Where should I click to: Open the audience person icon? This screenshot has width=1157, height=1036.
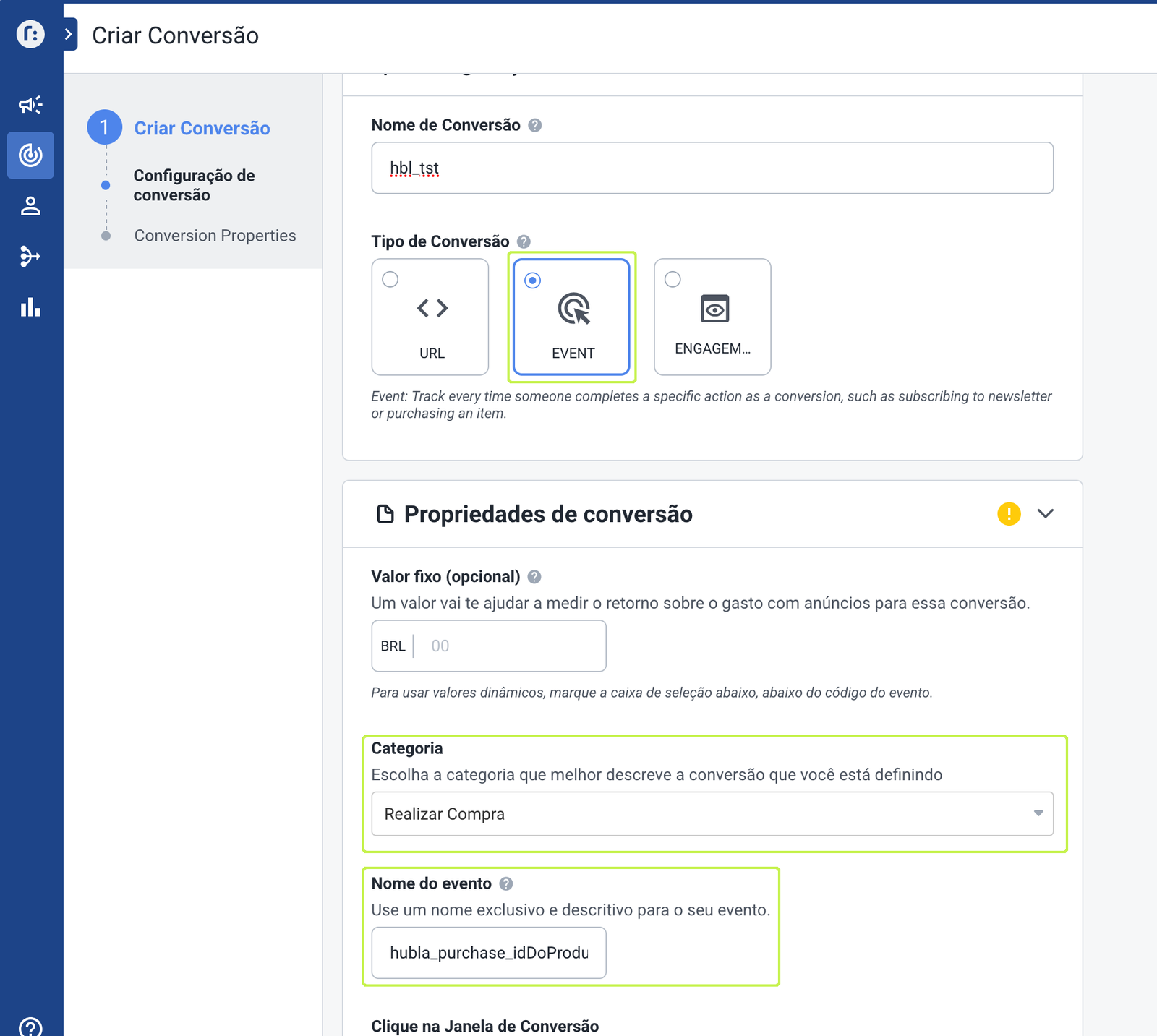pos(30,206)
